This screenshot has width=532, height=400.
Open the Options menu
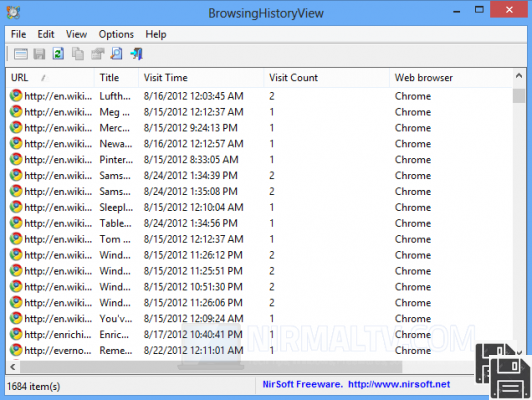[x=116, y=34]
